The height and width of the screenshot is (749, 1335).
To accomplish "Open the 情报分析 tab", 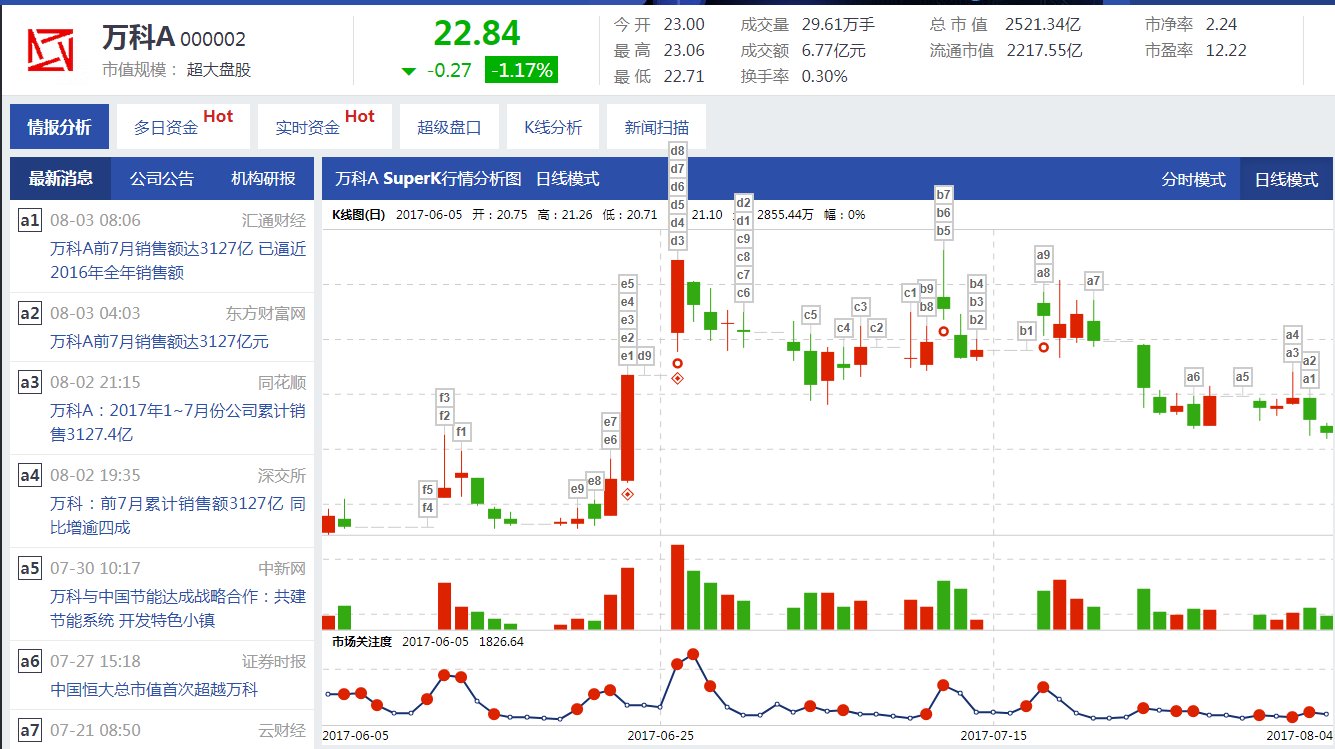I will pyautogui.click(x=59, y=127).
